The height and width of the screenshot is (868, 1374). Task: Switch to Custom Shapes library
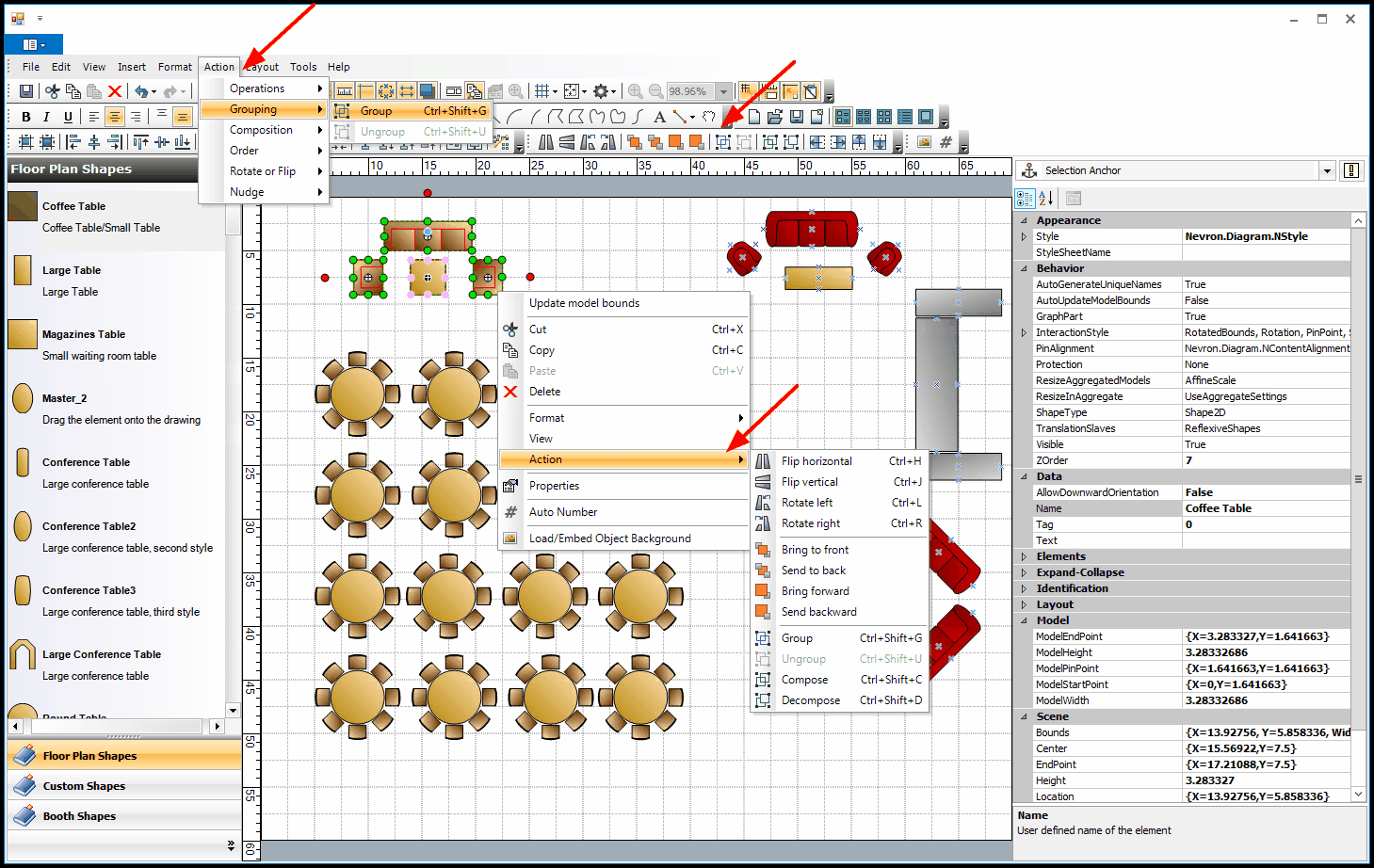124,786
